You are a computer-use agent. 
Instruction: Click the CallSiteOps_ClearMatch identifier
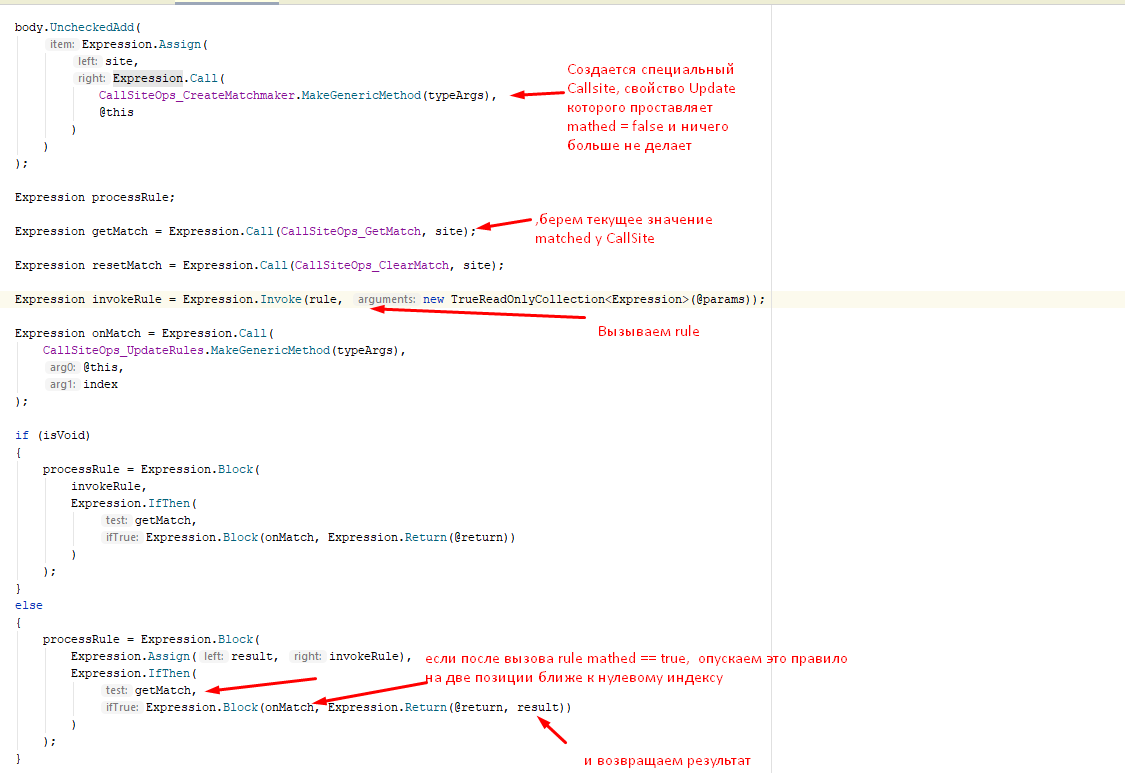coord(372,266)
